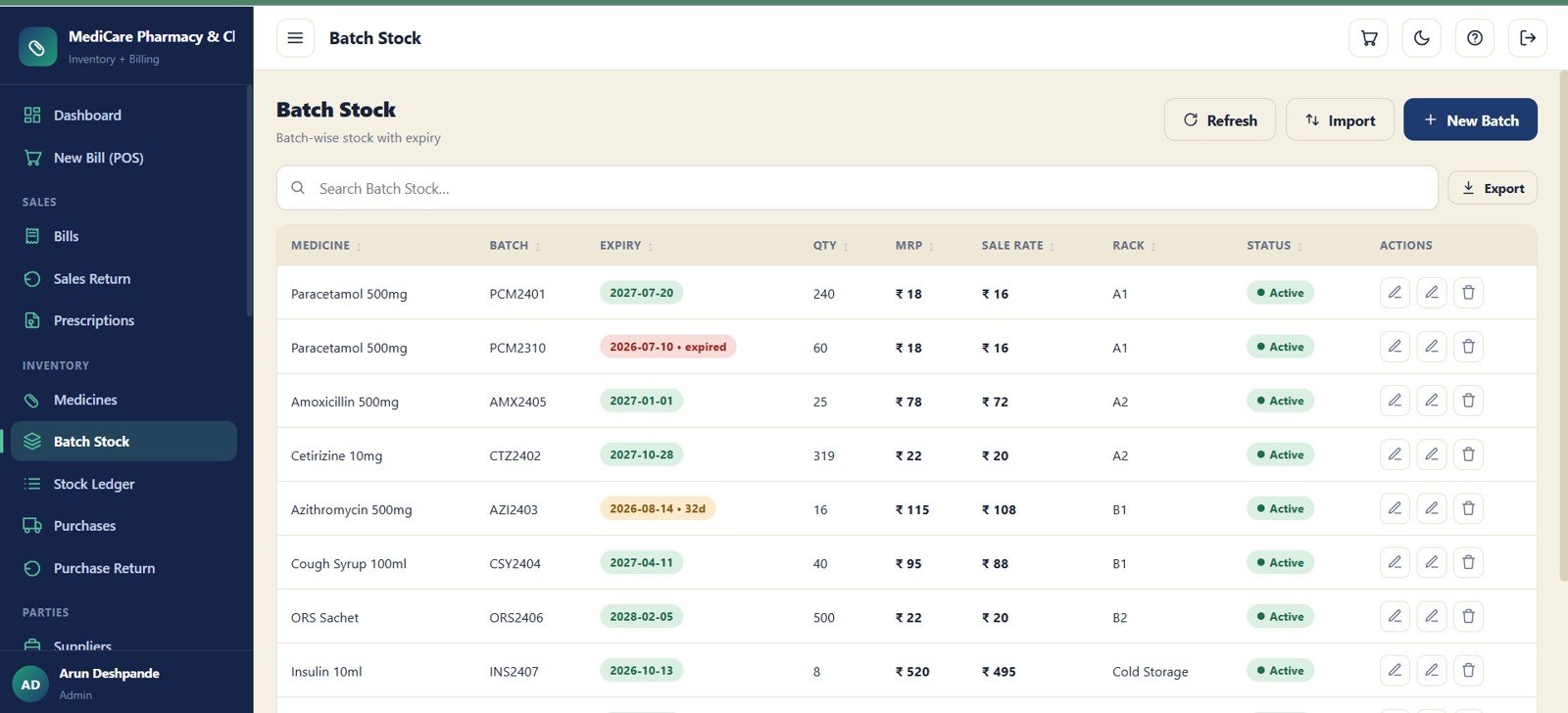Navigate to Medicines in the sidebar
Viewport: 1568px width, 713px height.
123,400
